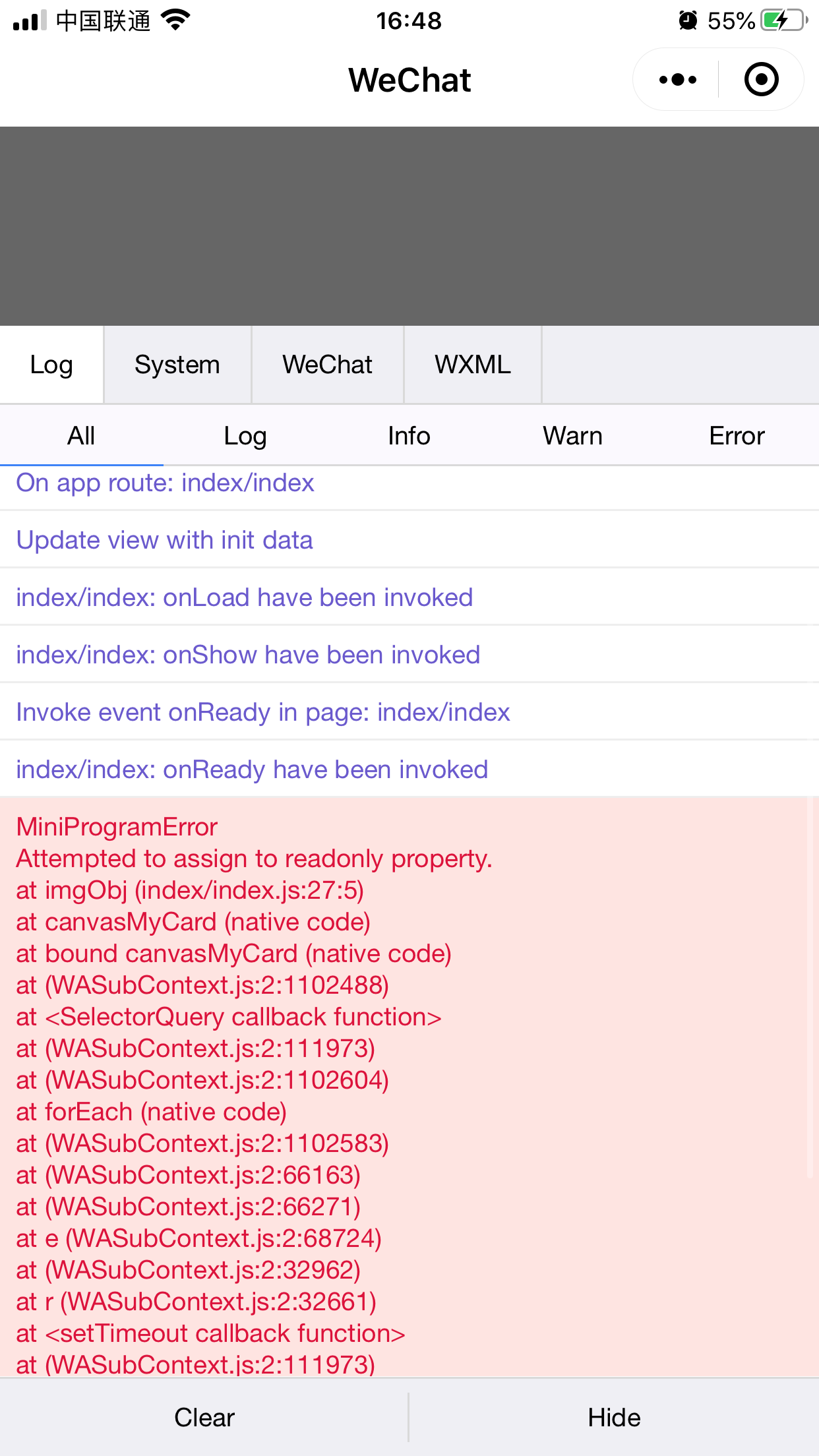Tap the MiniProgramError heading line
The image size is (819, 1456).
117,827
